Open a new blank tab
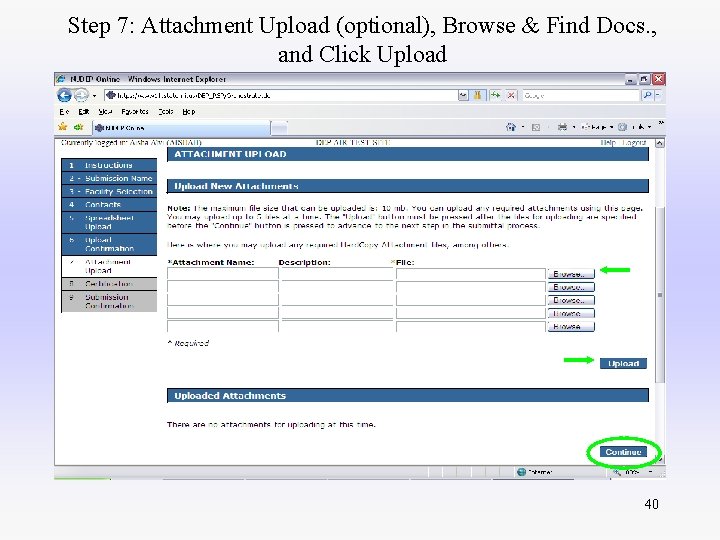720x540 pixels. click(279, 128)
